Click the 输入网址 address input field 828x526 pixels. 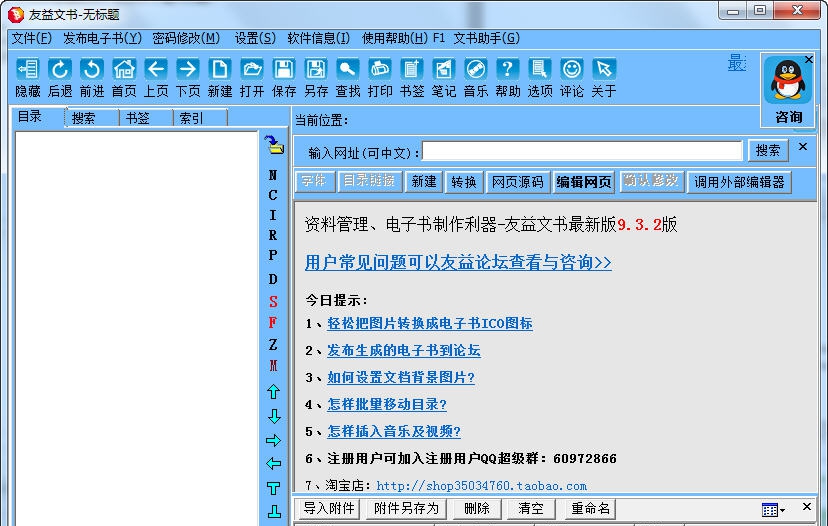coord(582,151)
